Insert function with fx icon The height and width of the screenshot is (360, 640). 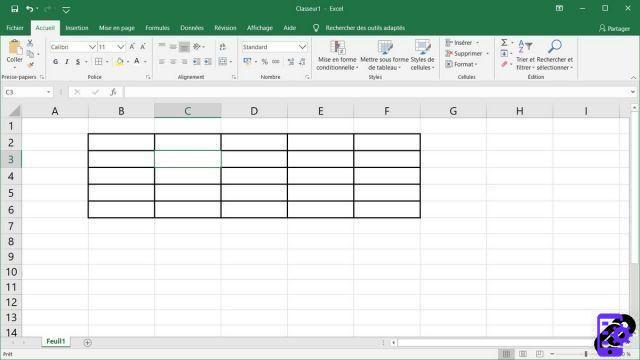click(x=113, y=92)
